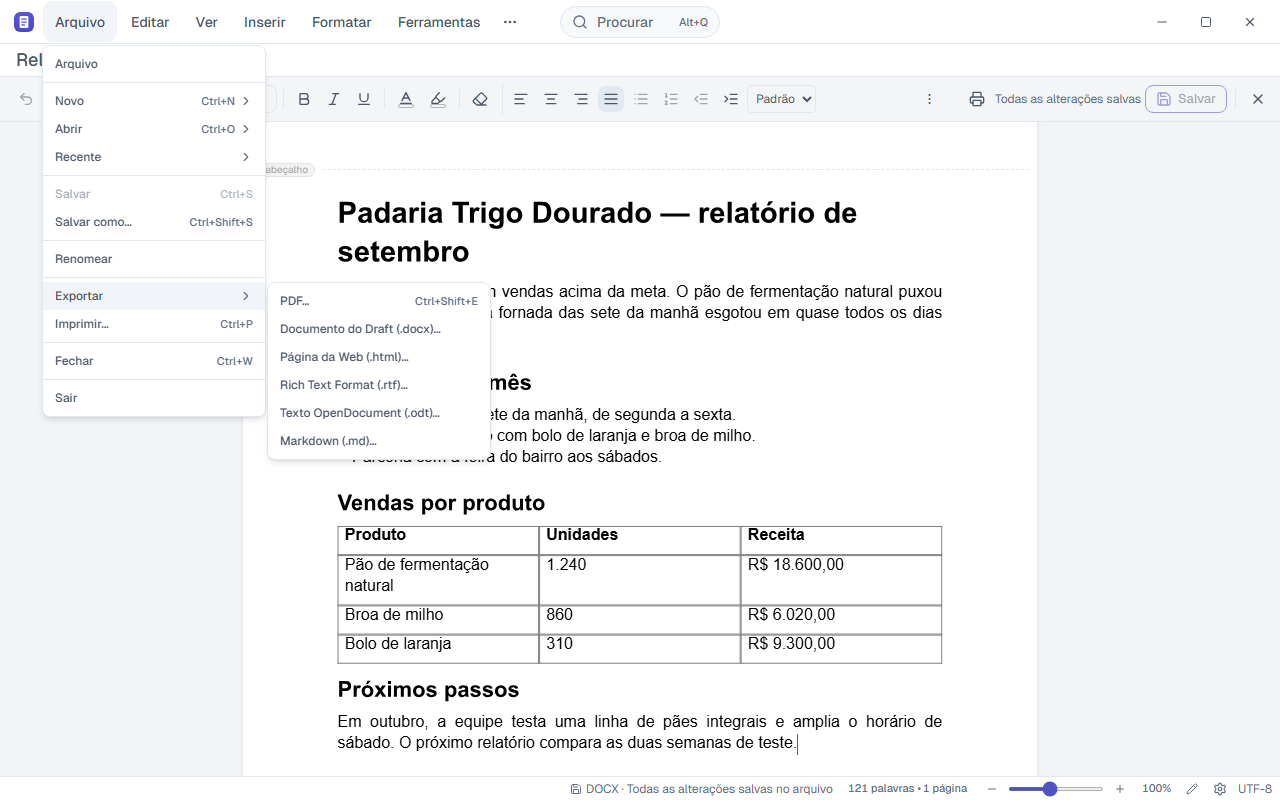Open the Ferramentas menu
Screen dimensions: 1280x800
439,22
